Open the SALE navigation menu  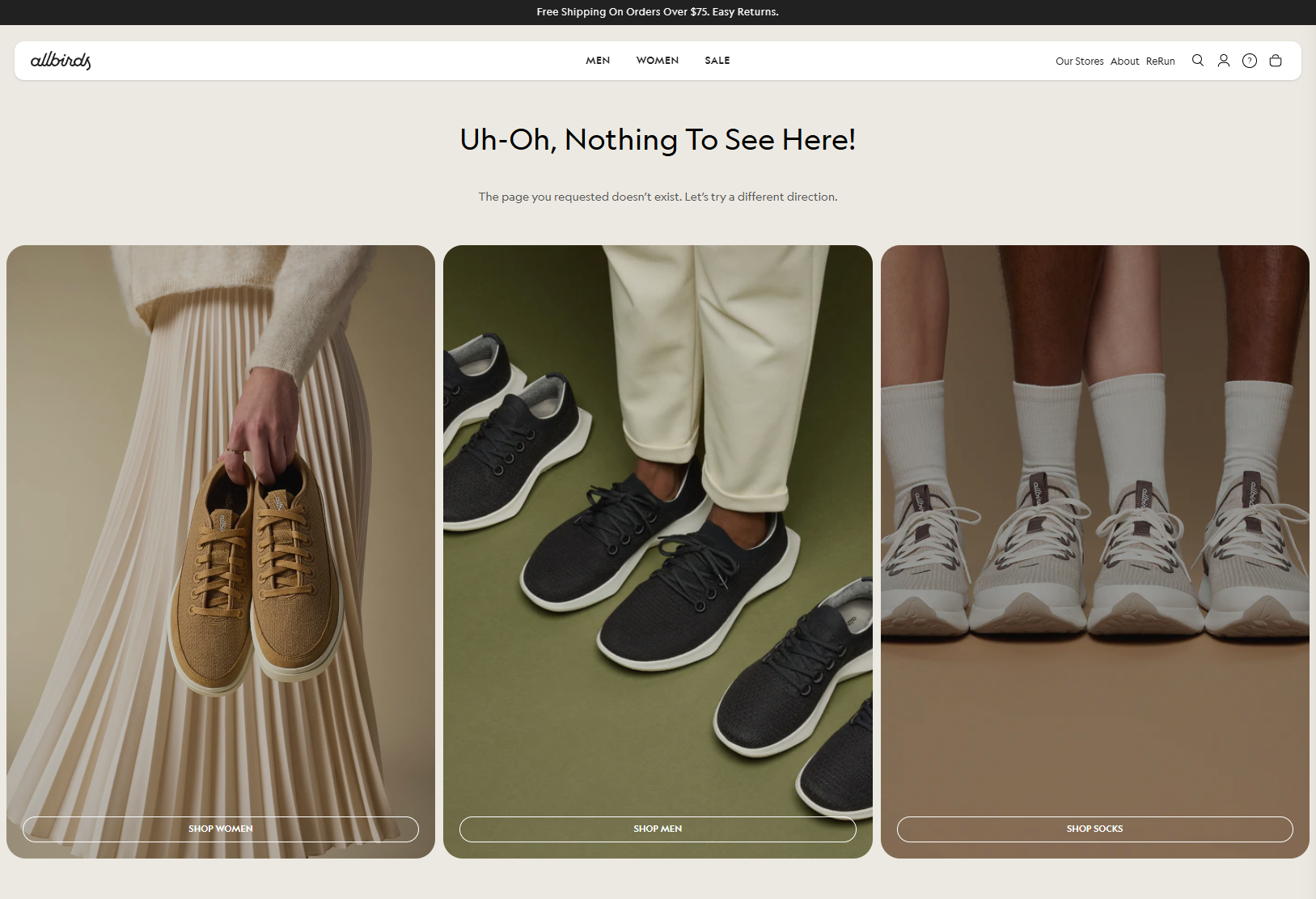[717, 61]
